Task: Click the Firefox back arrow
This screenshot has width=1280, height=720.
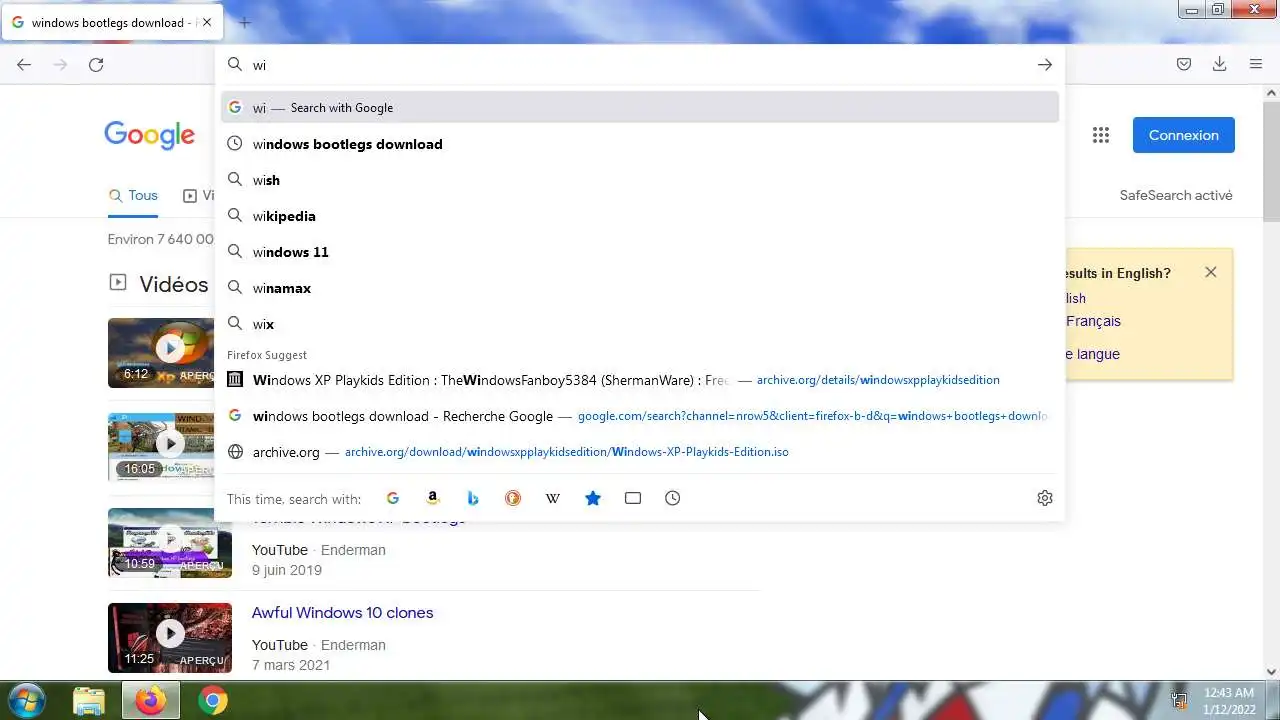Action: [x=24, y=65]
